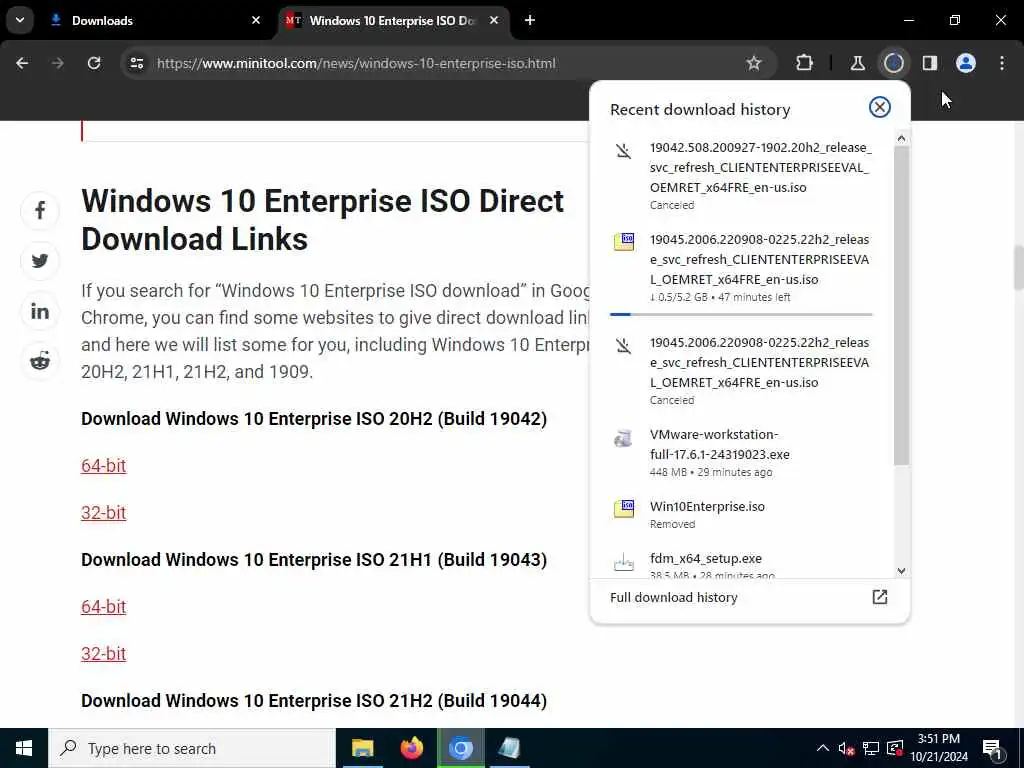Reload the page
The width and height of the screenshot is (1024, 768).
click(x=94, y=63)
